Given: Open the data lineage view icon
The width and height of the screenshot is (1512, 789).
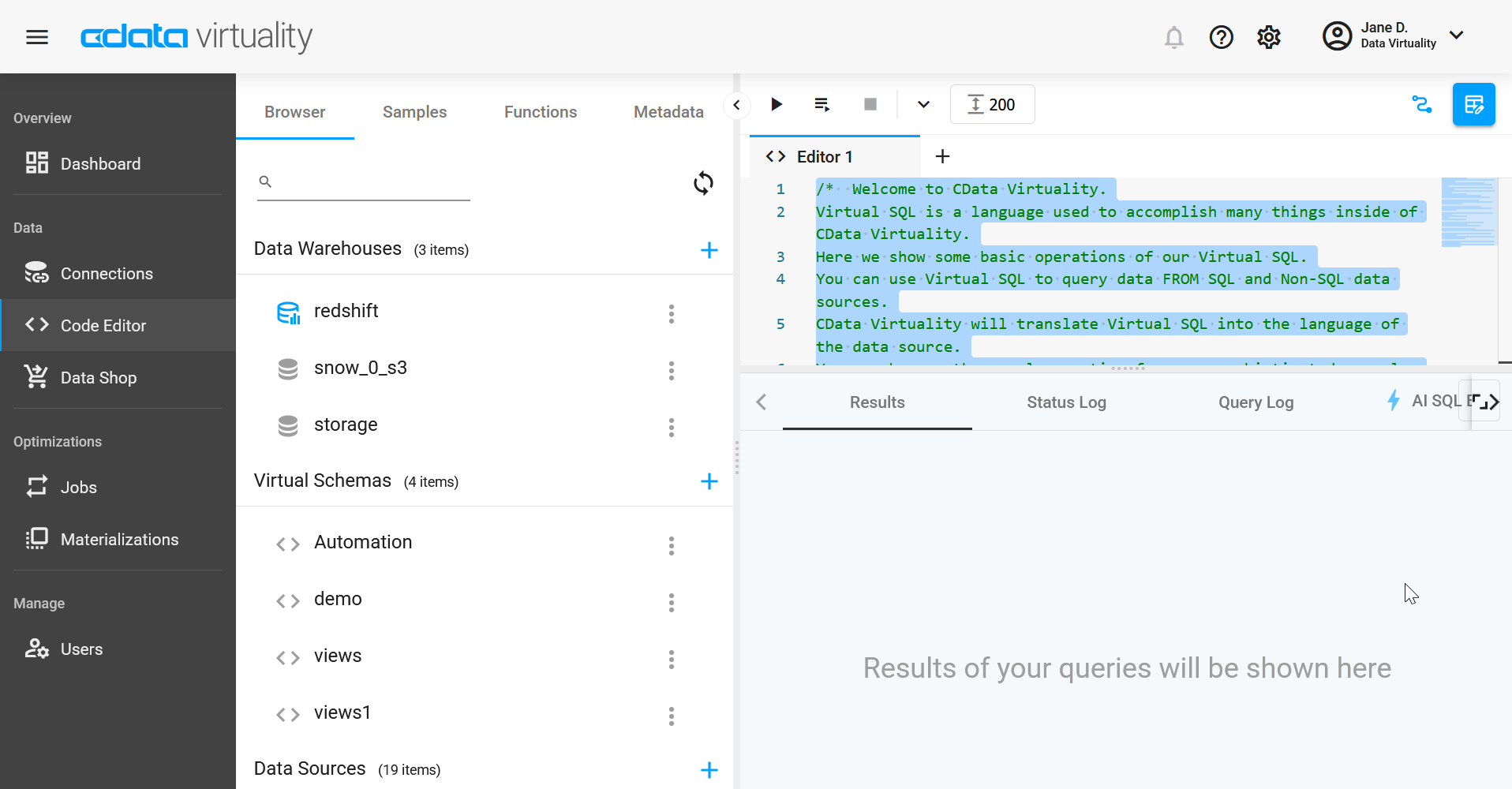Looking at the screenshot, I should tap(1422, 104).
